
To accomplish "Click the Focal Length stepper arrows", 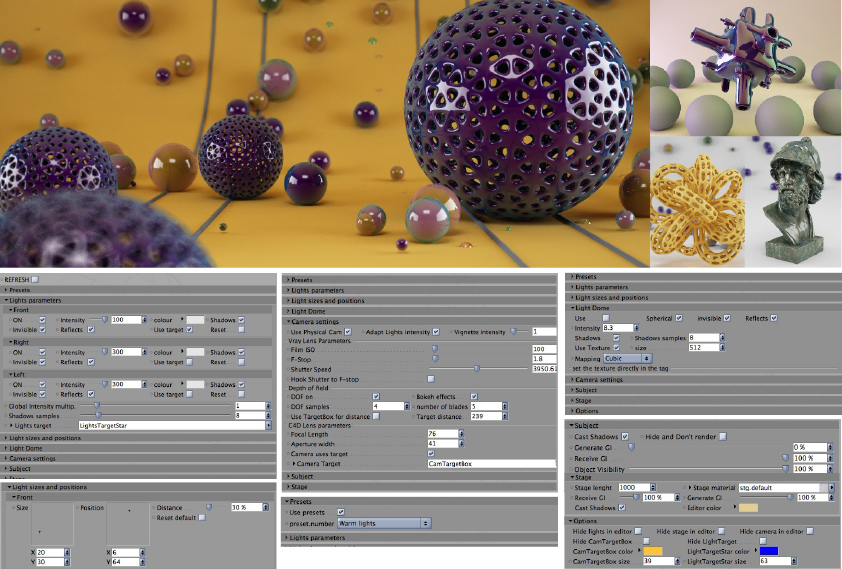I will 461,434.
